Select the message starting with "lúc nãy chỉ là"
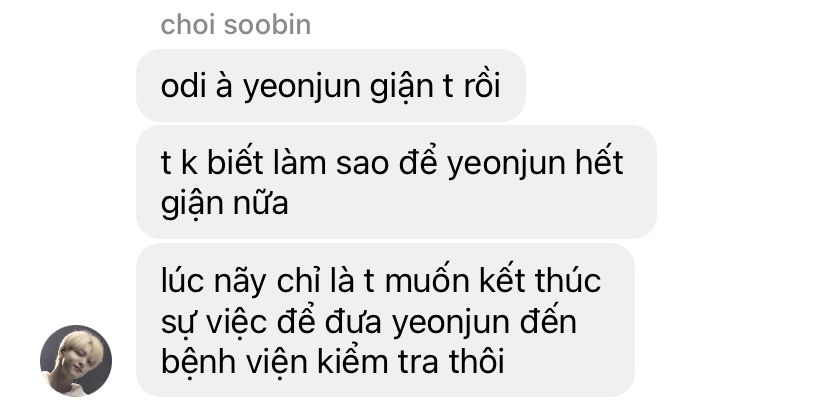The width and height of the screenshot is (828, 413). pyautogui.click(x=385, y=321)
